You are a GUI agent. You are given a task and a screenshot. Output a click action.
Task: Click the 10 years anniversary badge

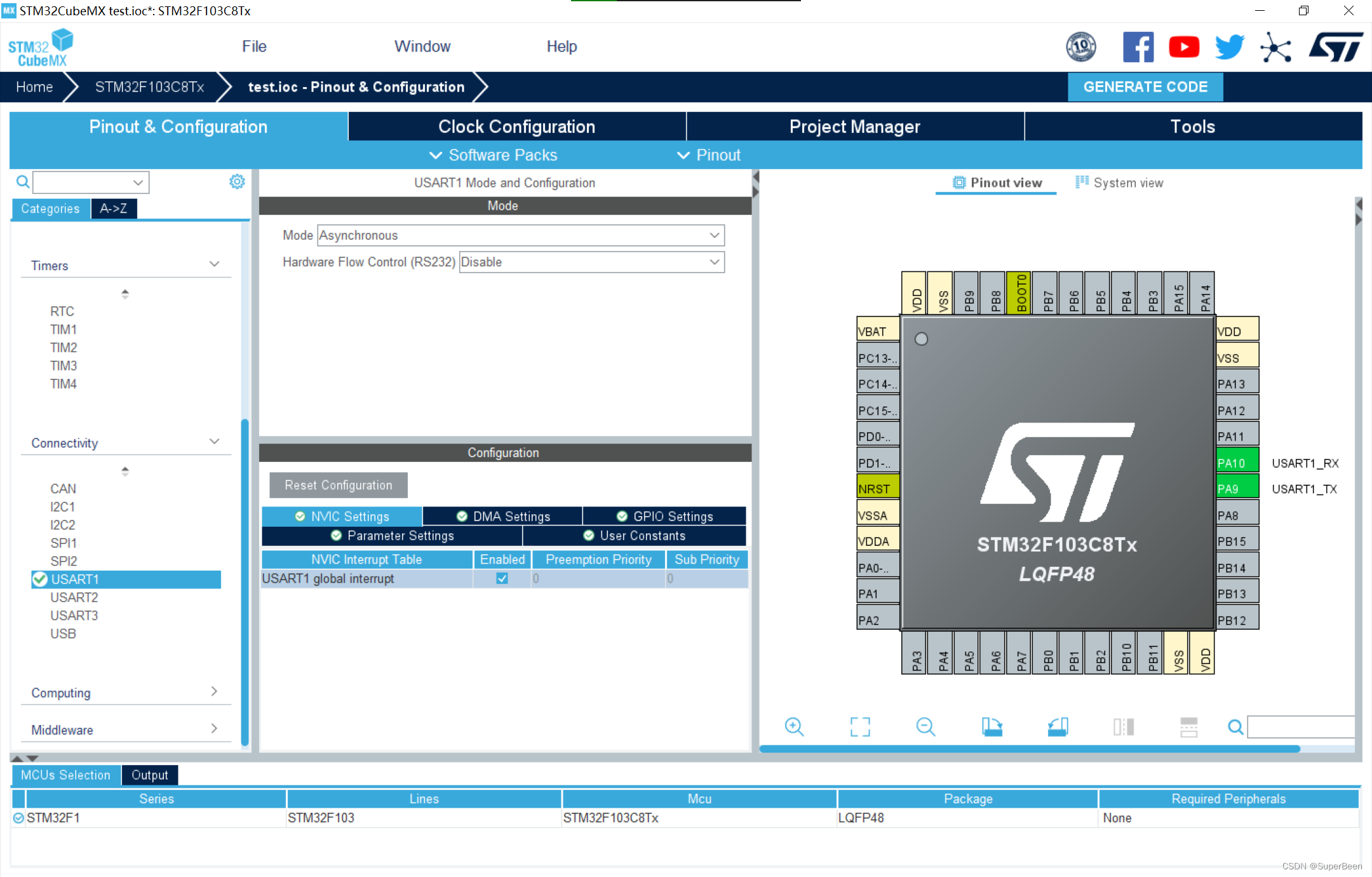pyautogui.click(x=1081, y=47)
